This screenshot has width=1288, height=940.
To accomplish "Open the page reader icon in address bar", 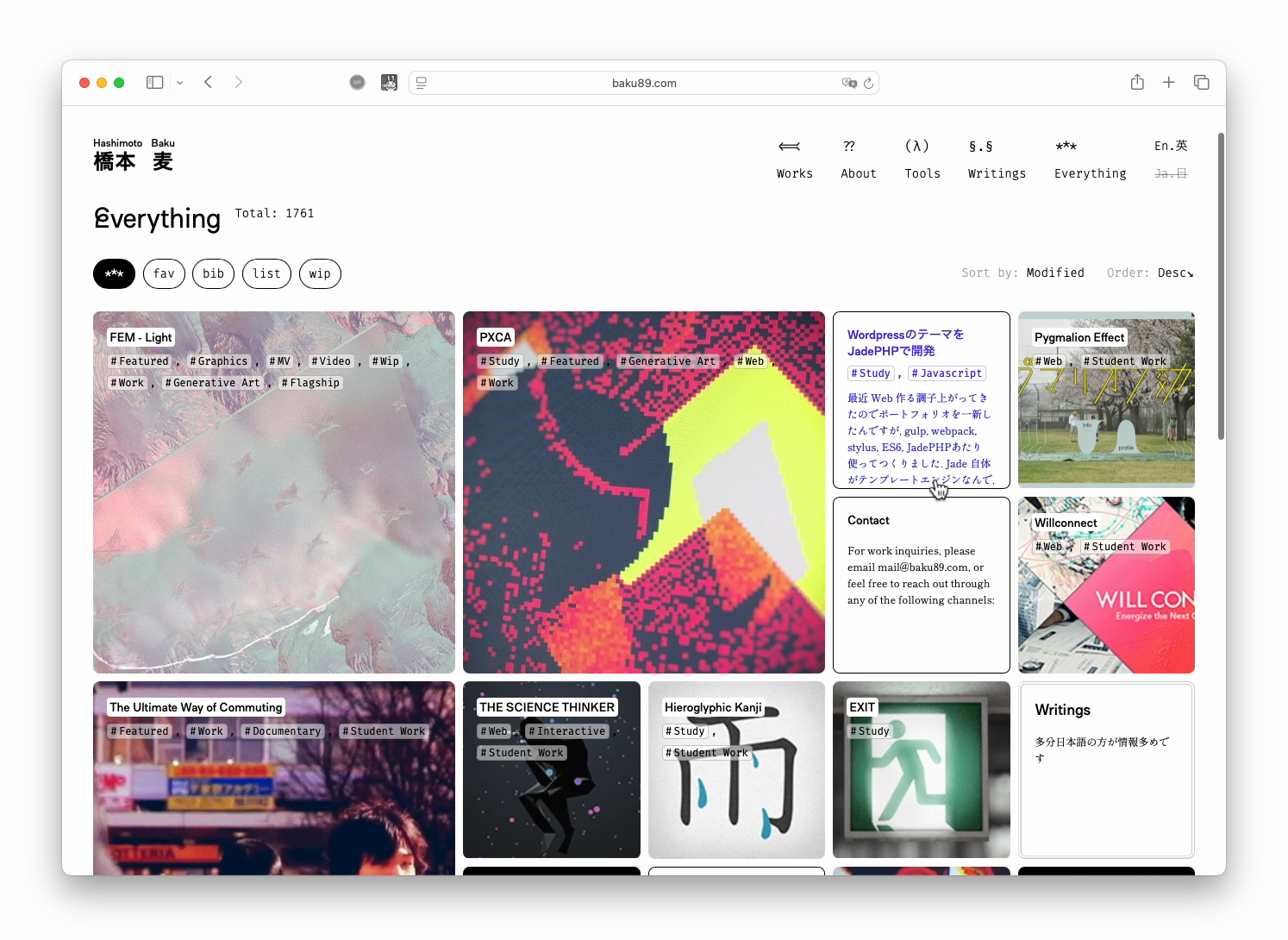I will (422, 83).
